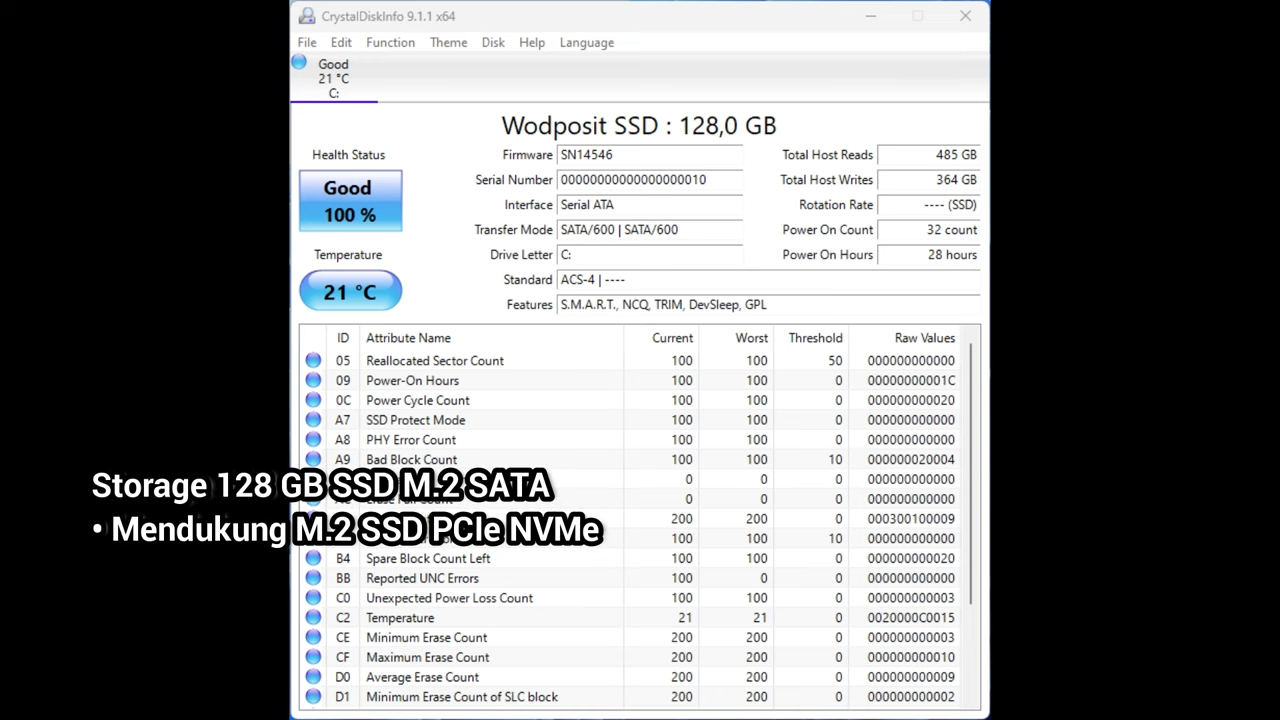Screen dimensions: 1280x720
Task: Open the Edit menu
Action: point(341,42)
